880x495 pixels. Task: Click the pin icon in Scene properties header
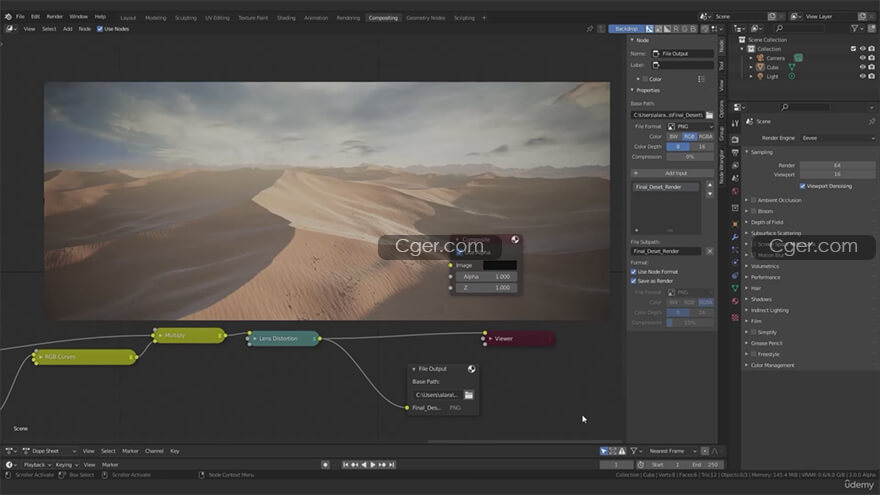click(x=872, y=121)
